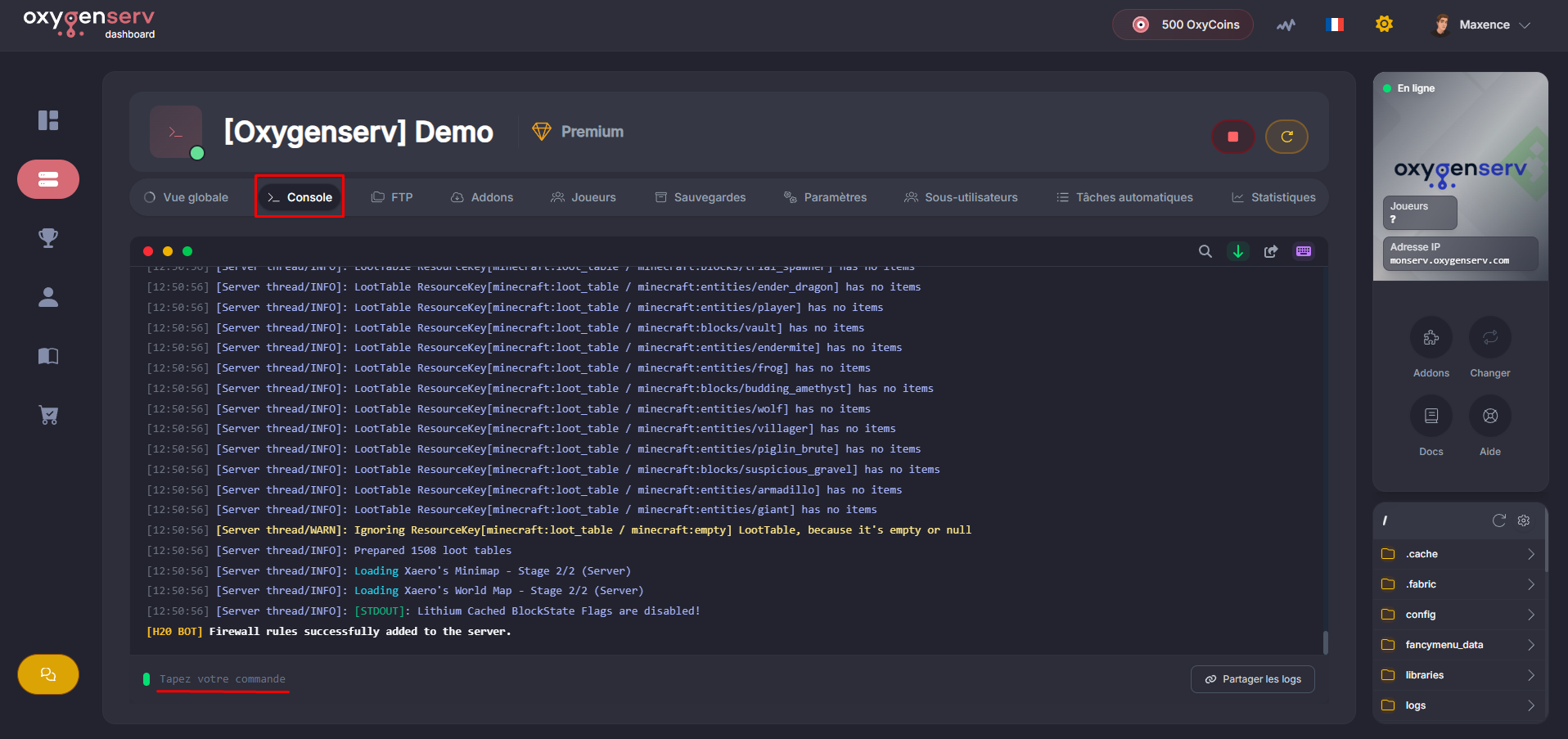Image resolution: width=1568 pixels, height=739 pixels.
Task: Open the Sauvegardes tab
Action: (701, 197)
